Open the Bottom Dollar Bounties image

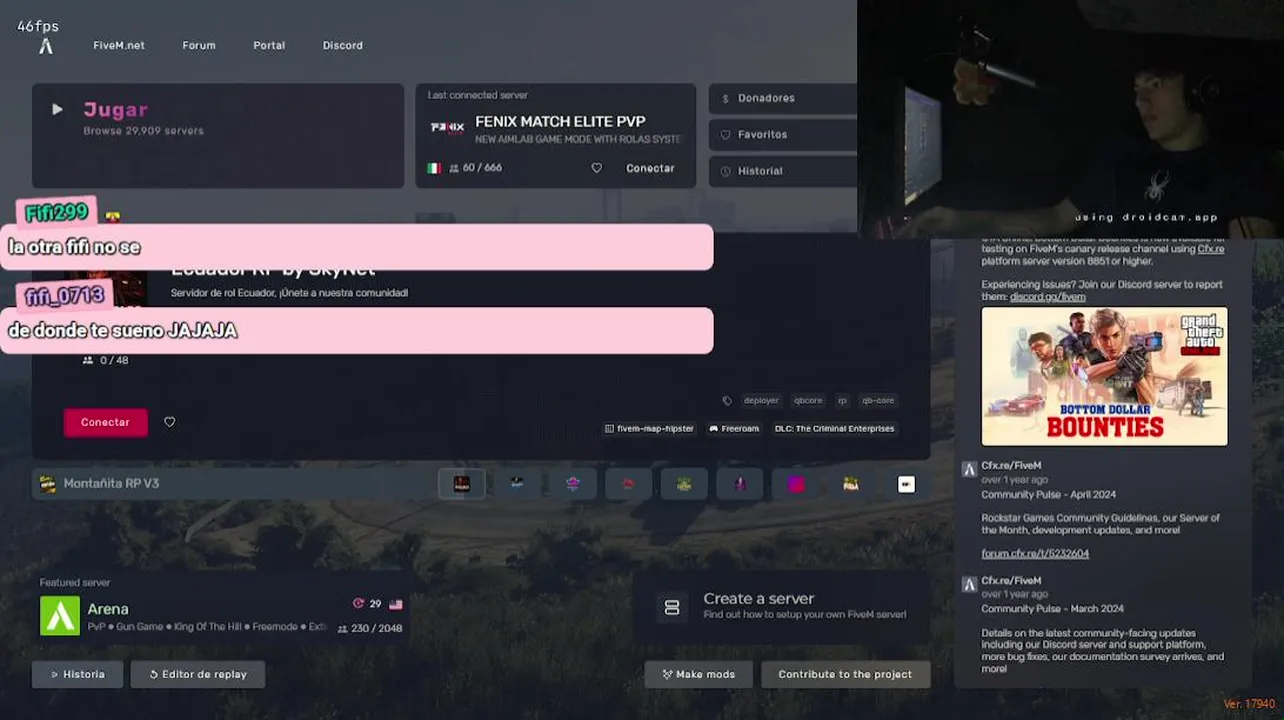pyautogui.click(x=1104, y=376)
